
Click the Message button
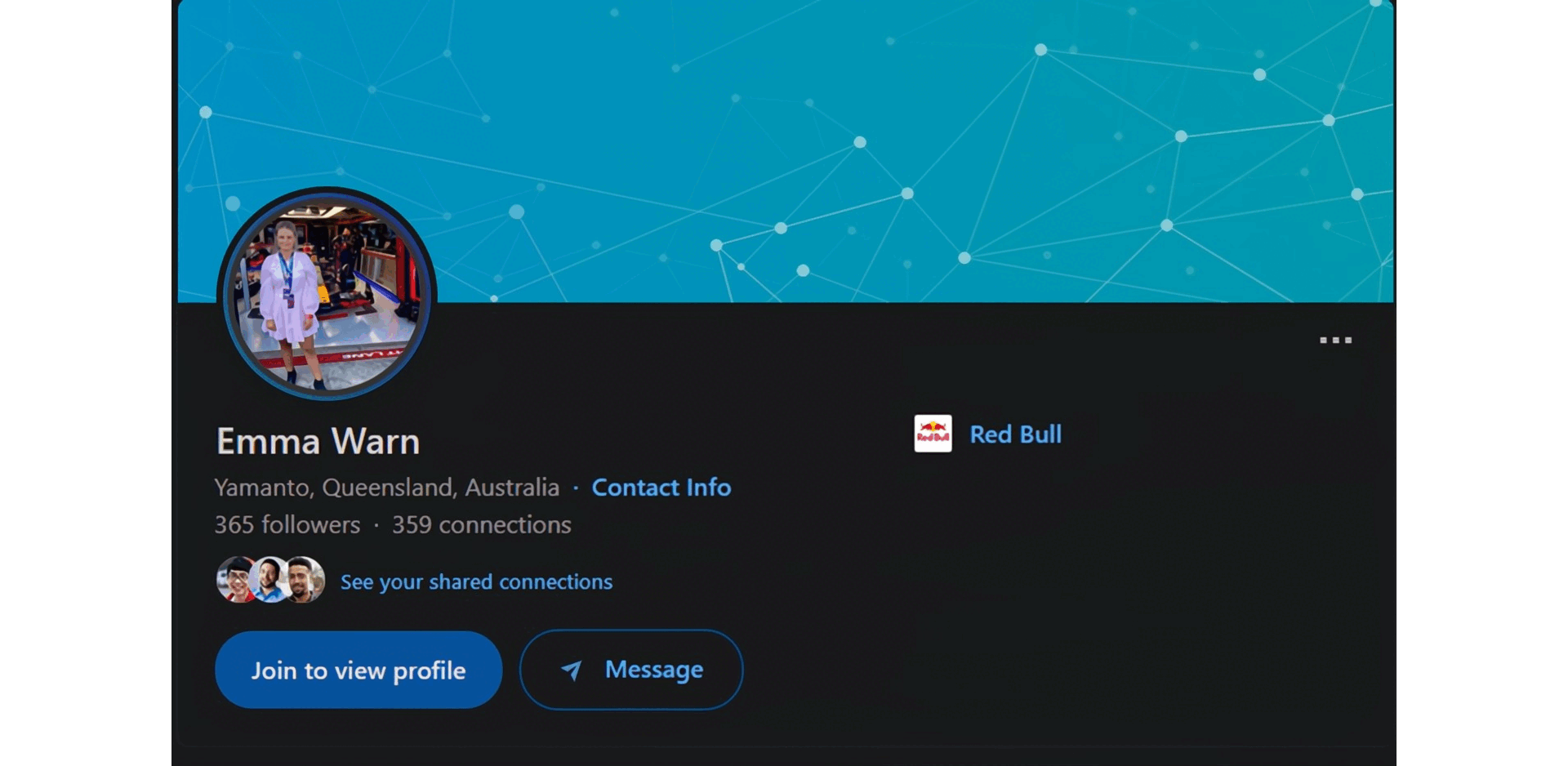631,670
